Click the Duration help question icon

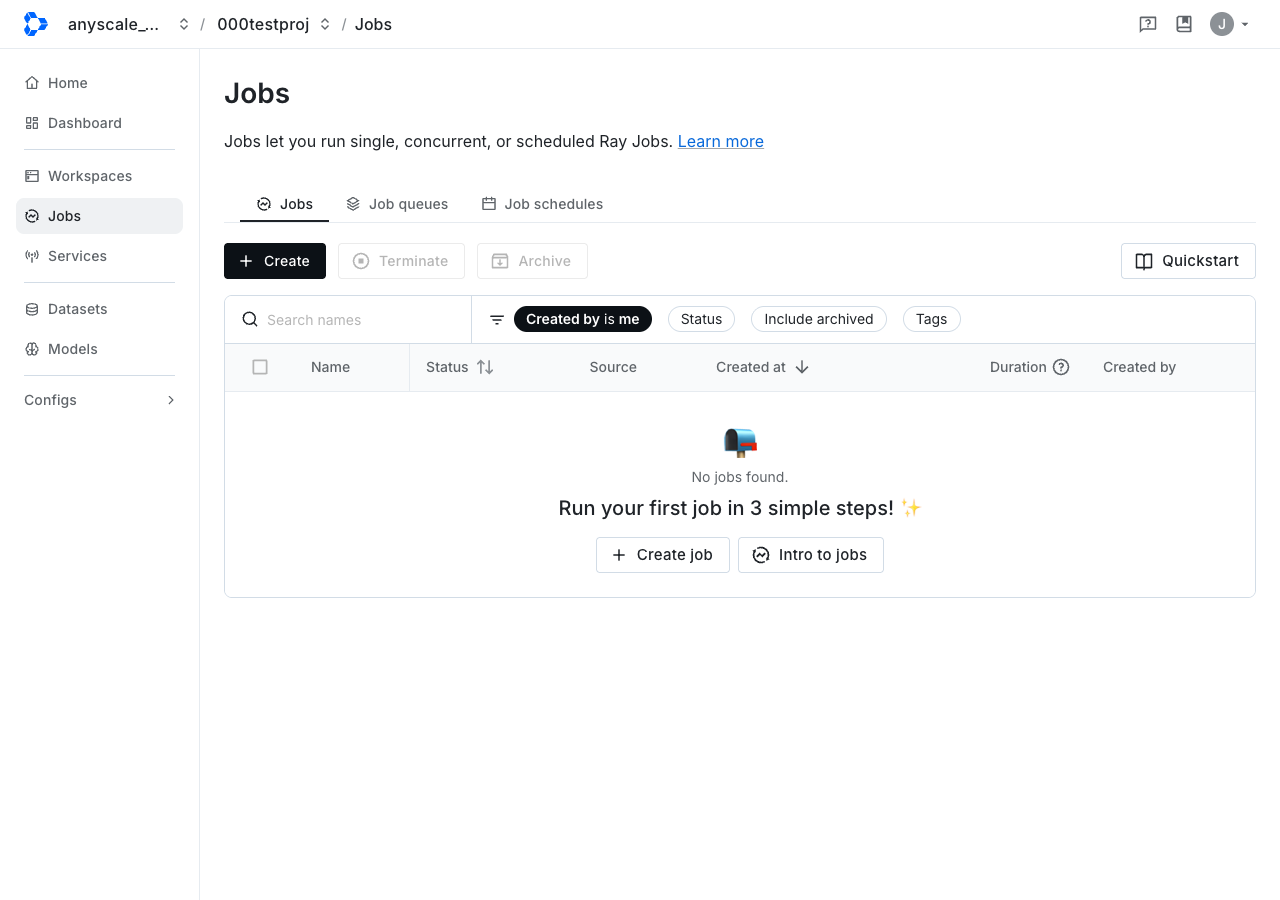point(1061,367)
